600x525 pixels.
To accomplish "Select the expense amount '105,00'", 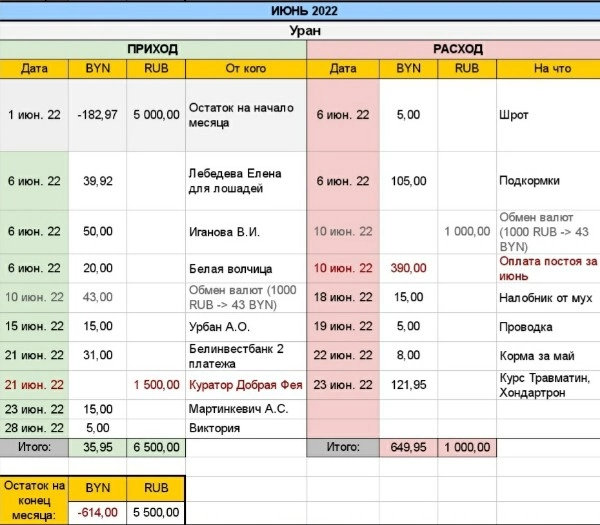I will click(408, 181).
